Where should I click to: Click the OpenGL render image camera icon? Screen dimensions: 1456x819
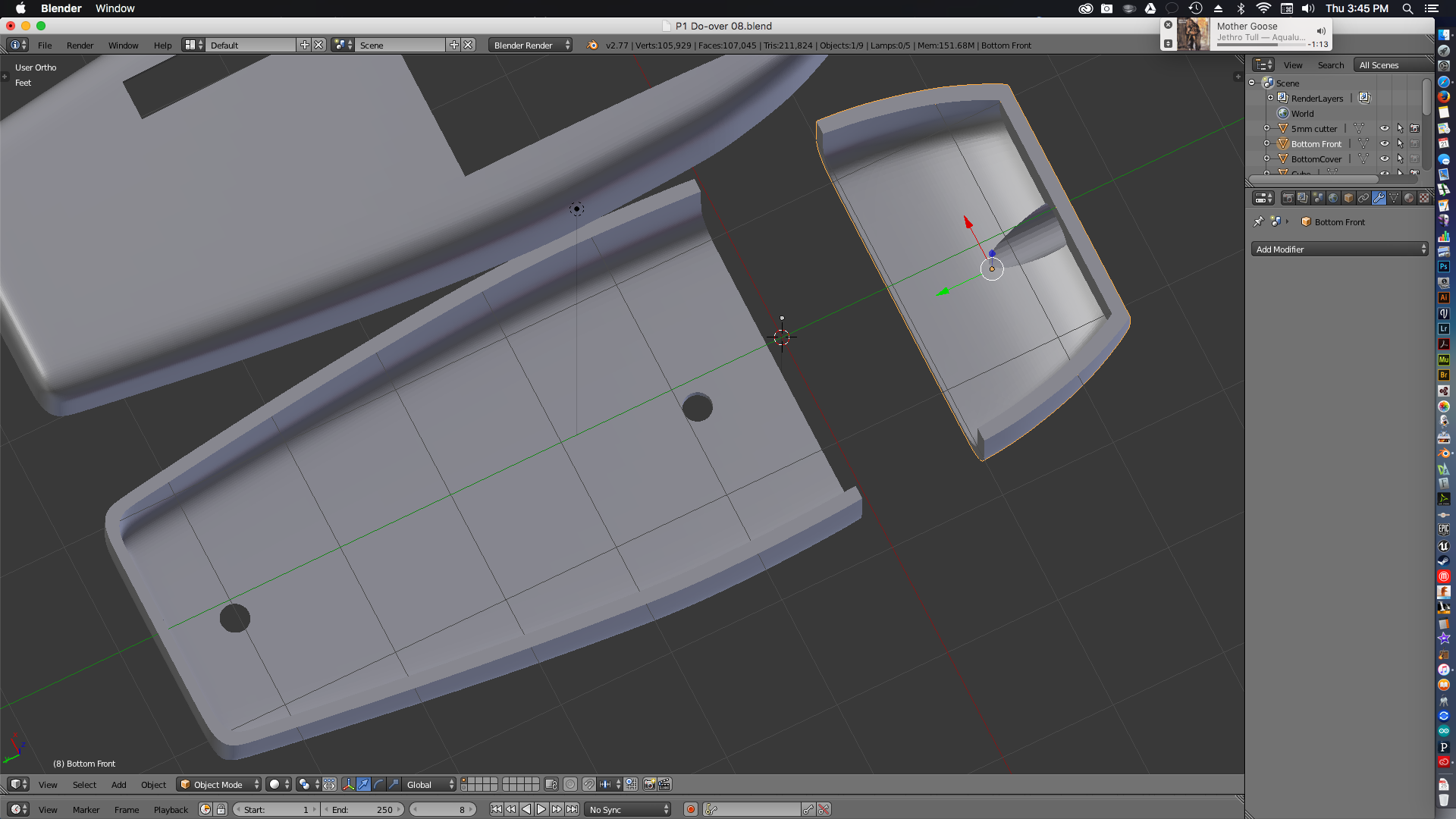click(650, 784)
